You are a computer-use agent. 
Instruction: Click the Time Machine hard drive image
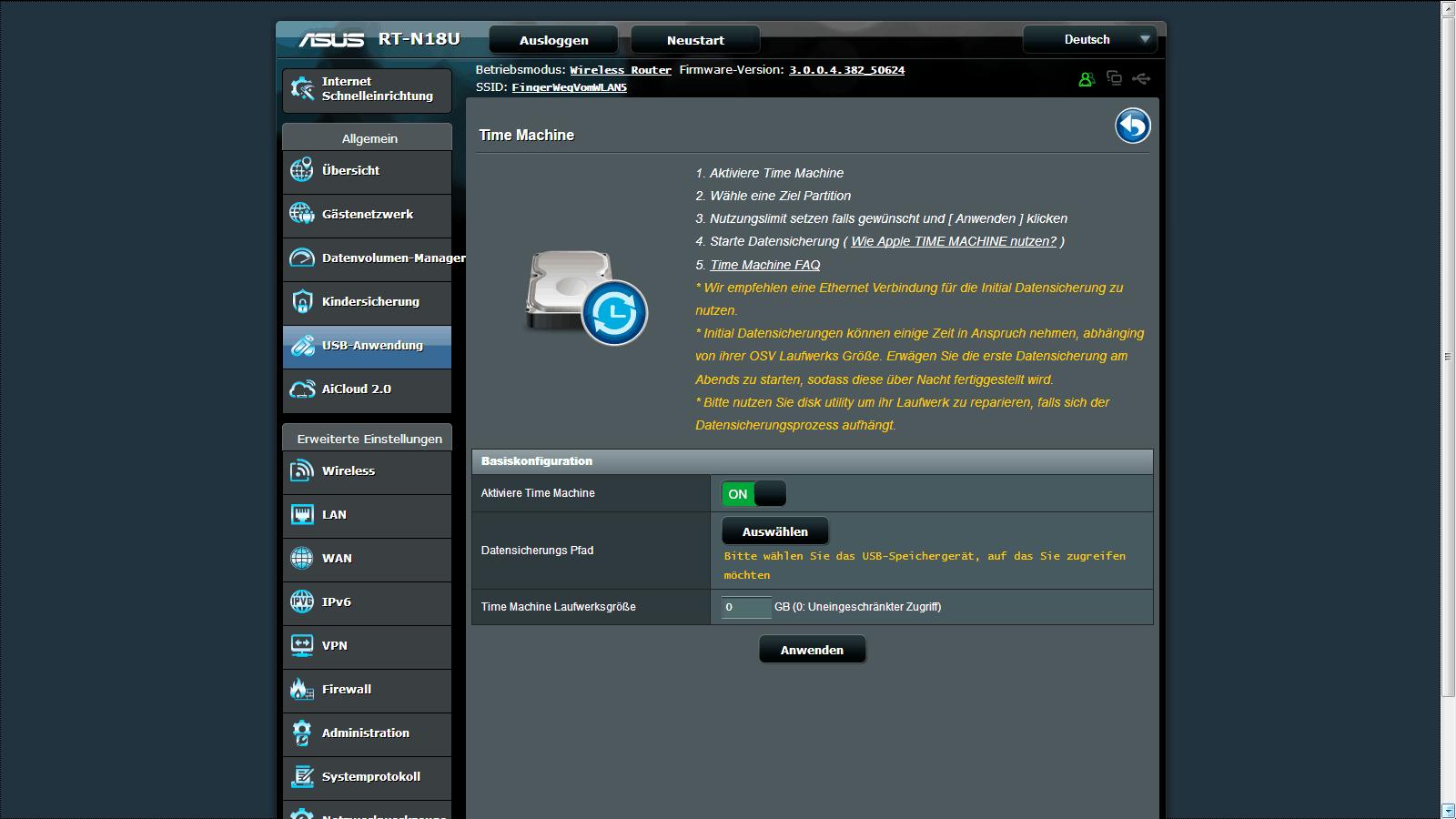[587, 298]
